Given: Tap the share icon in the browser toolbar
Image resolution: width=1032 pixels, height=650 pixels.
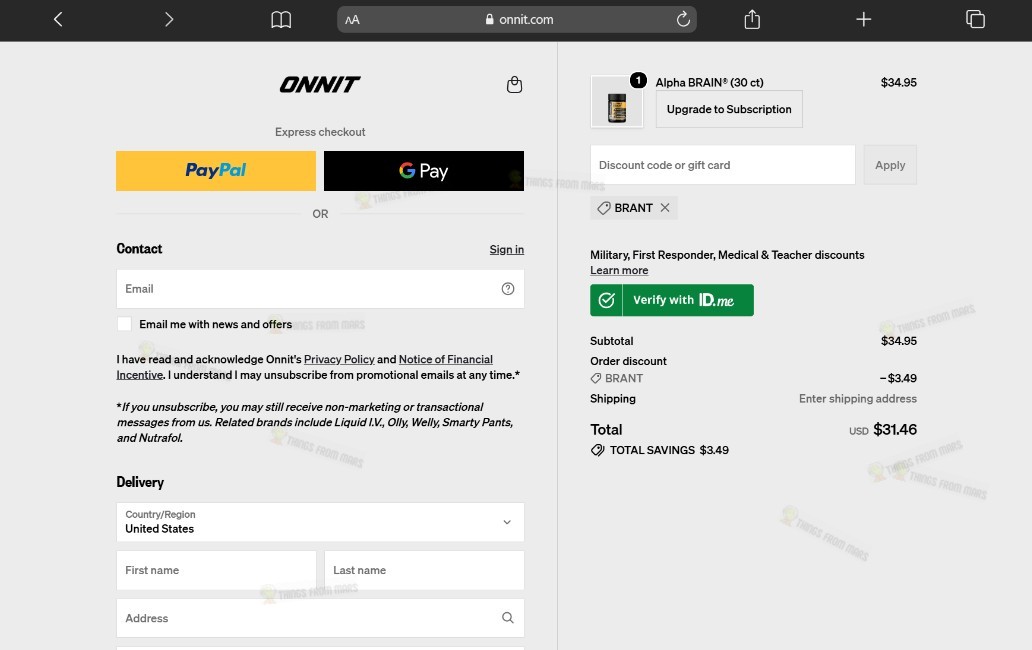Looking at the screenshot, I should (x=752, y=20).
